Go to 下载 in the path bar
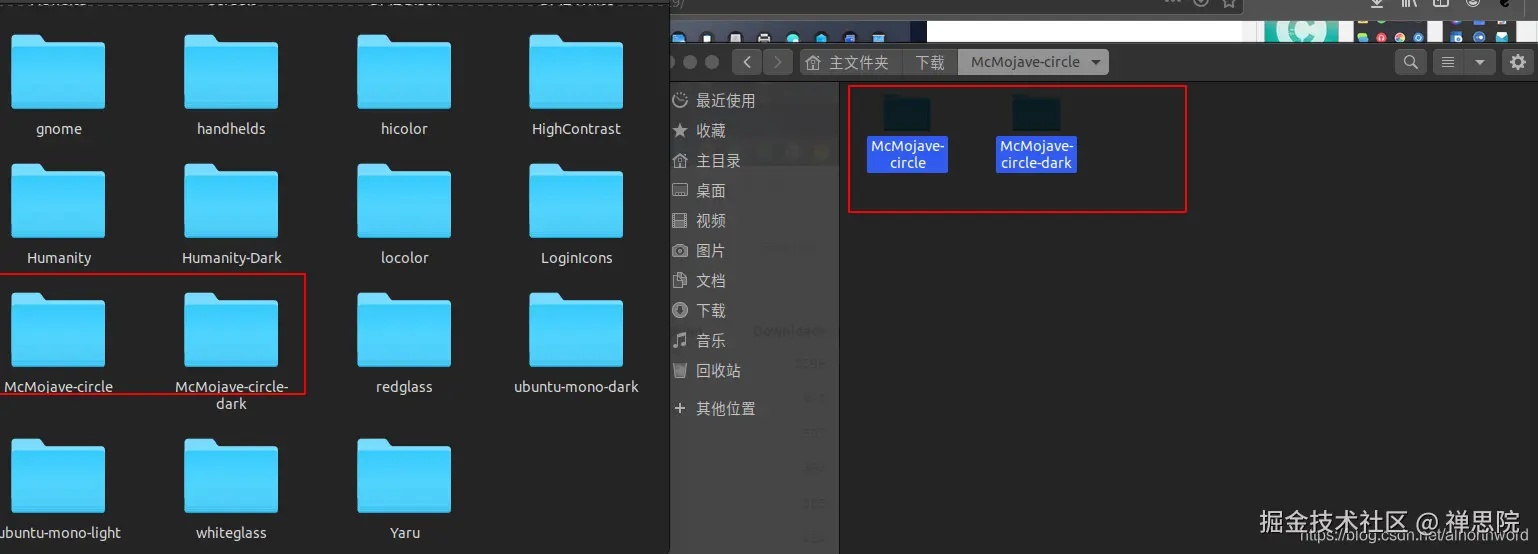The image size is (1538, 554). tap(930, 62)
